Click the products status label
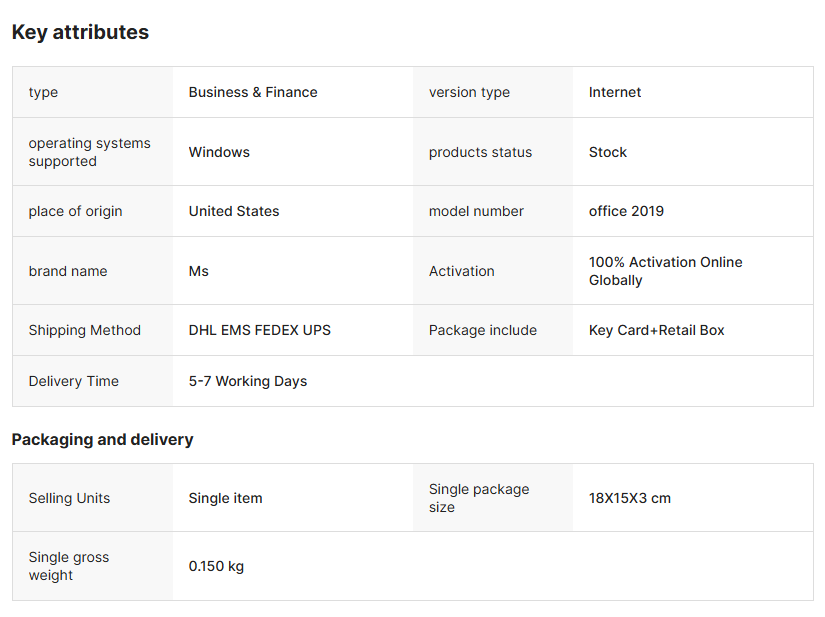Screen dimensions: 825x617 [480, 152]
